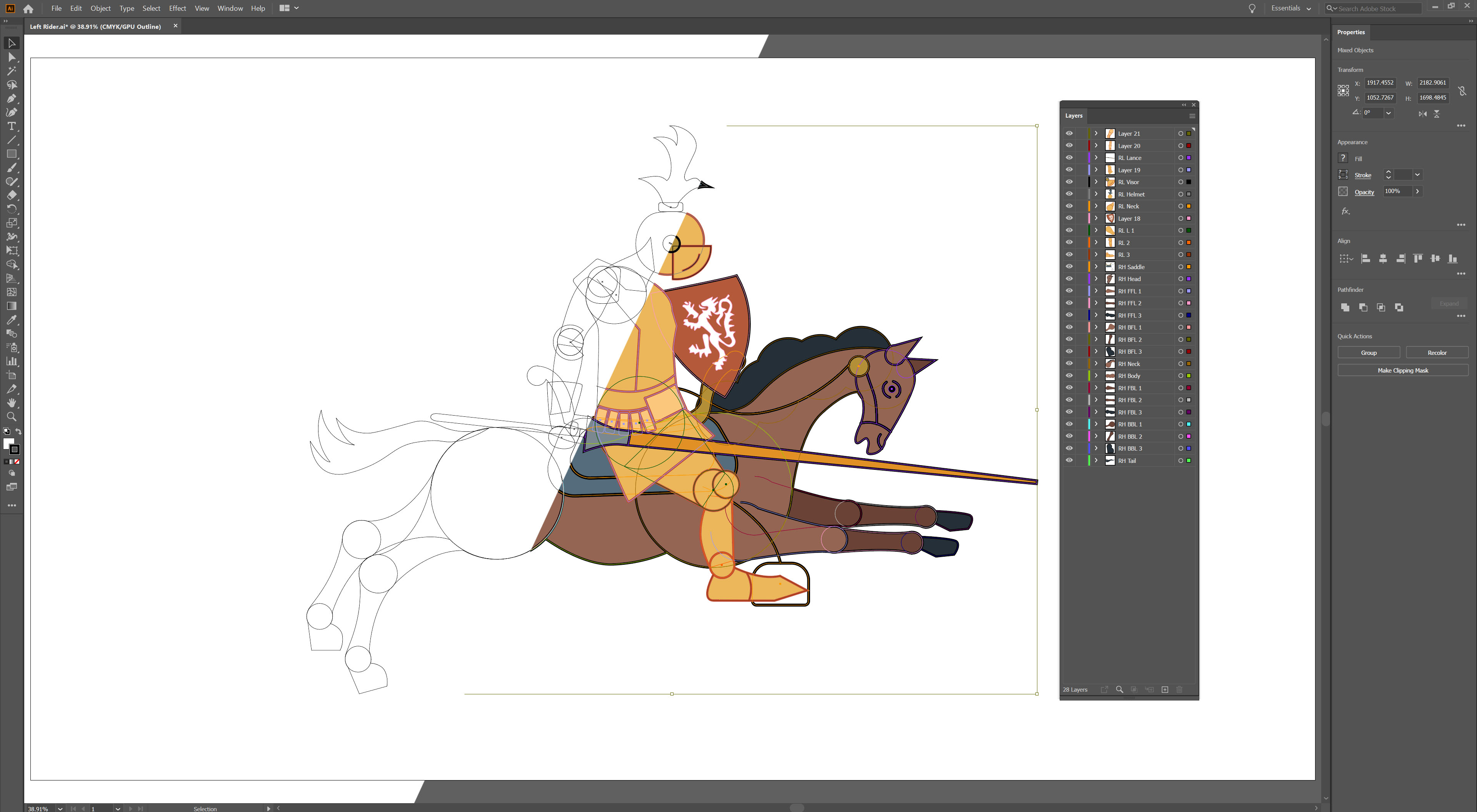Select the Zoom tool
The width and height of the screenshot is (1477, 812).
tap(12, 417)
